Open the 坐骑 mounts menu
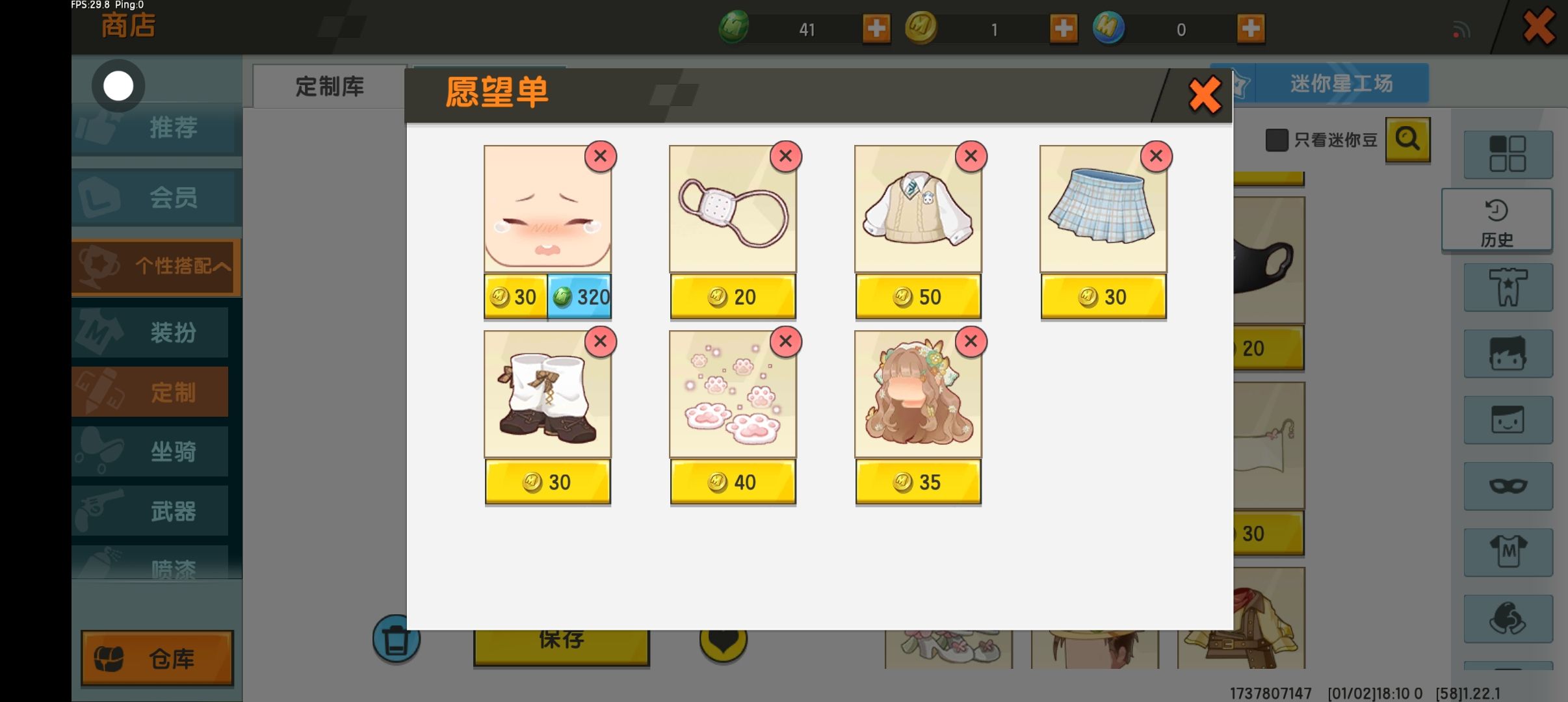The height and width of the screenshot is (702, 1568). click(x=150, y=451)
